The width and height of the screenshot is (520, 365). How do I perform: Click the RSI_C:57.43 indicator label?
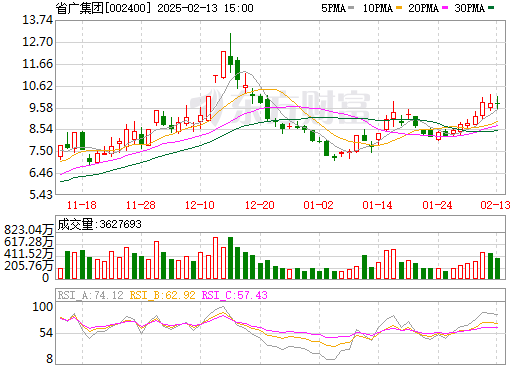click(x=235, y=295)
